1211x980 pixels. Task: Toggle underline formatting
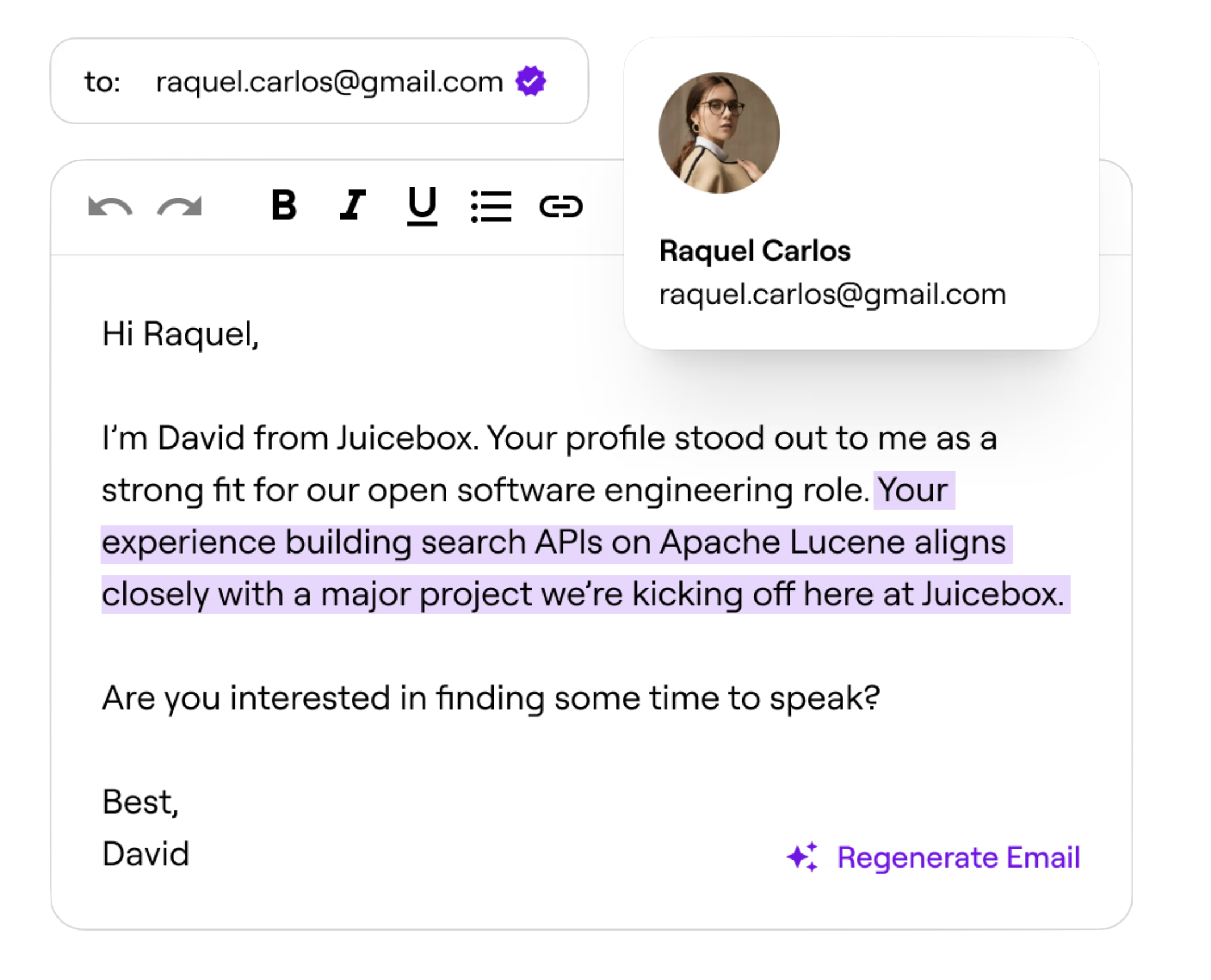tap(422, 206)
